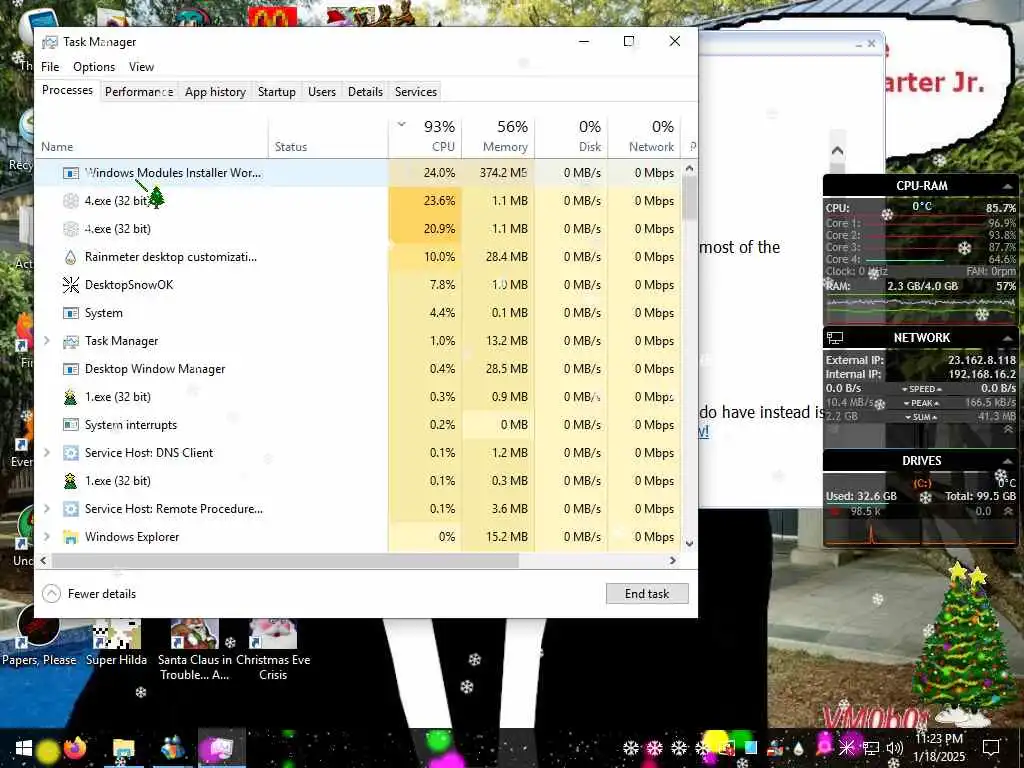Sort by the Network column header
The image size is (1024, 768).
[x=645, y=138]
